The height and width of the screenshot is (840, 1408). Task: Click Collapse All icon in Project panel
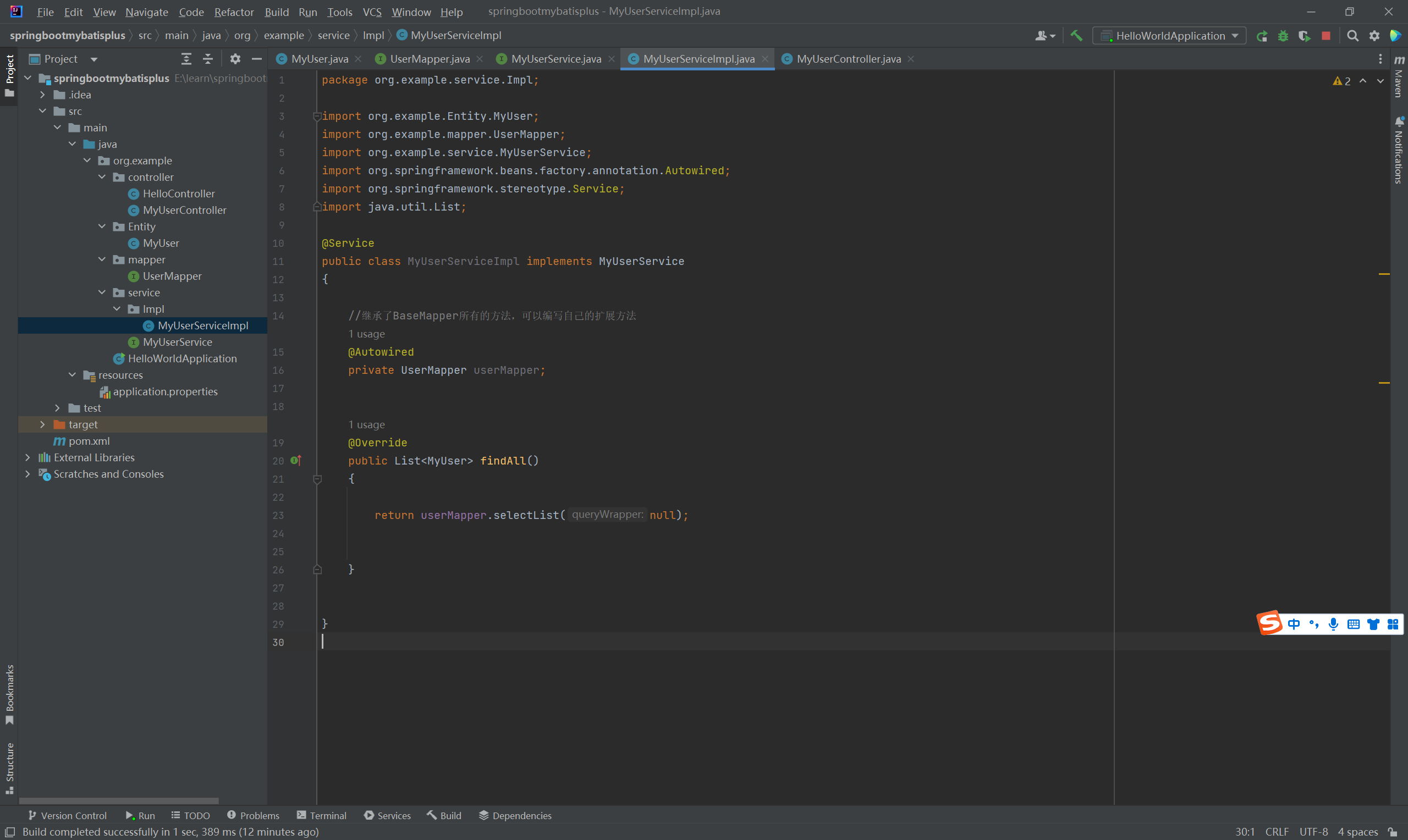208,59
